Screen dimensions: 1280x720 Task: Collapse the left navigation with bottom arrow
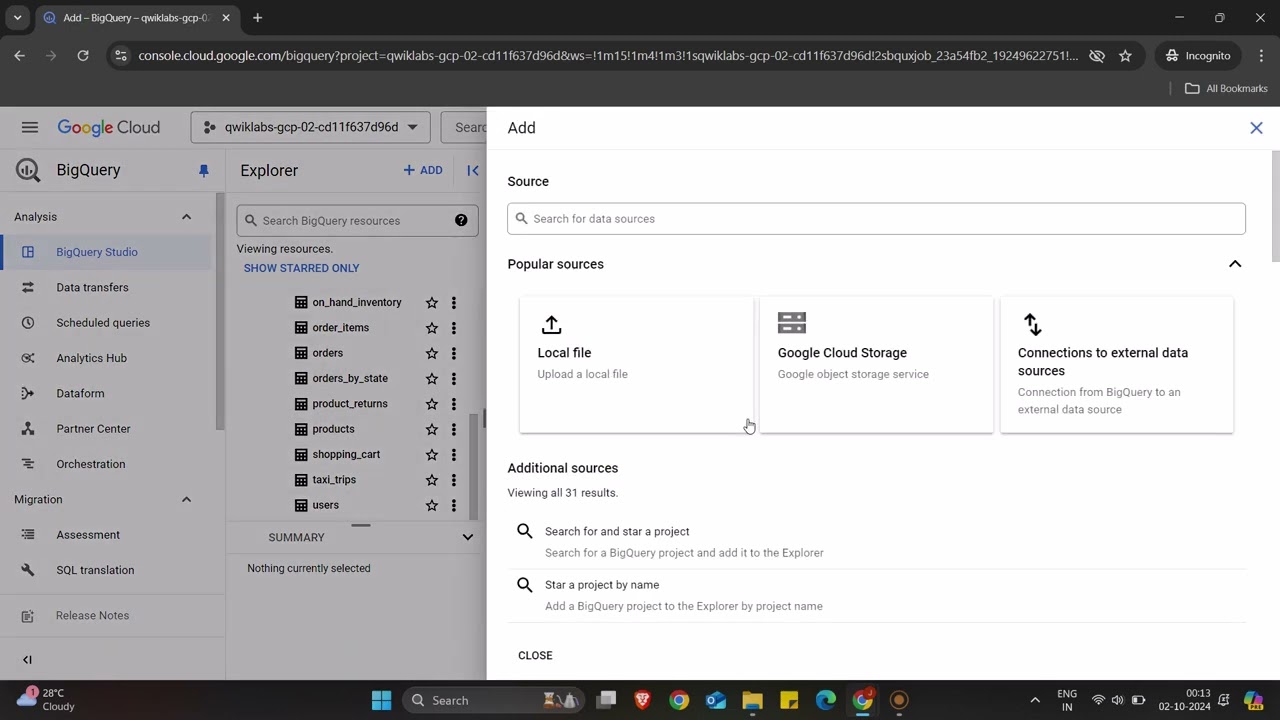click(x=27, y=659)
